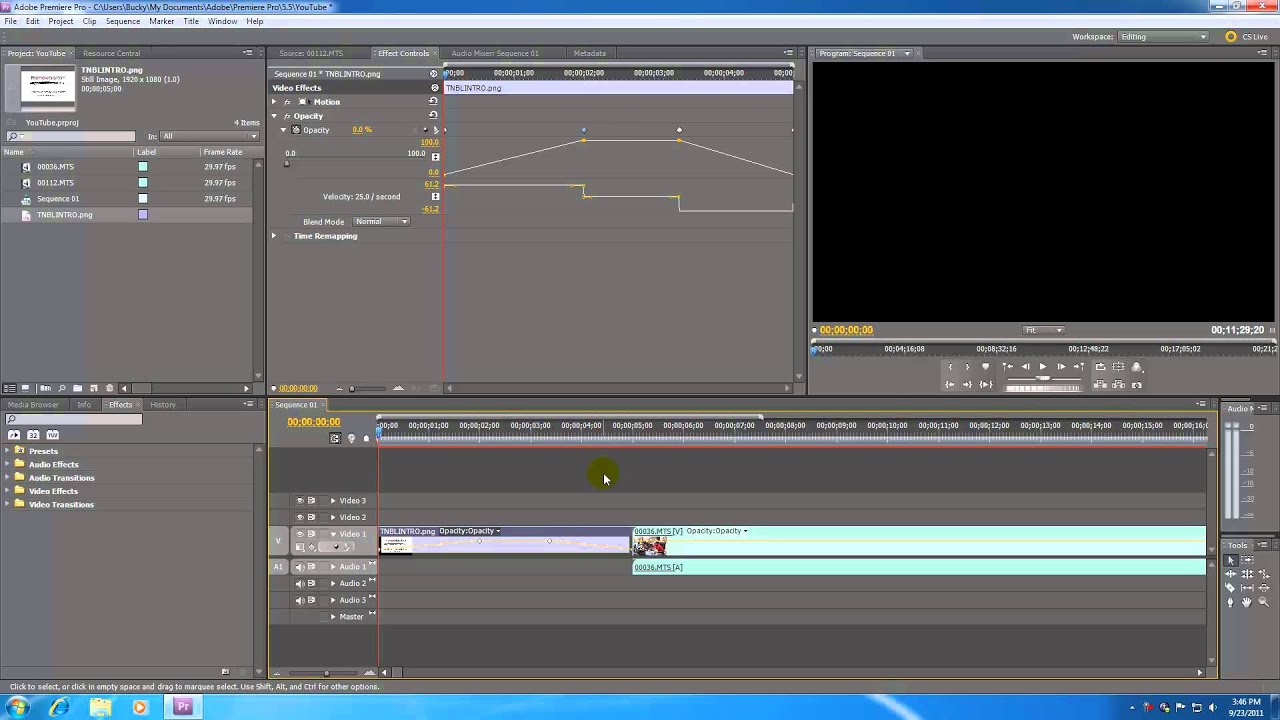Expand the Presets effects folder

coord(8,451)
